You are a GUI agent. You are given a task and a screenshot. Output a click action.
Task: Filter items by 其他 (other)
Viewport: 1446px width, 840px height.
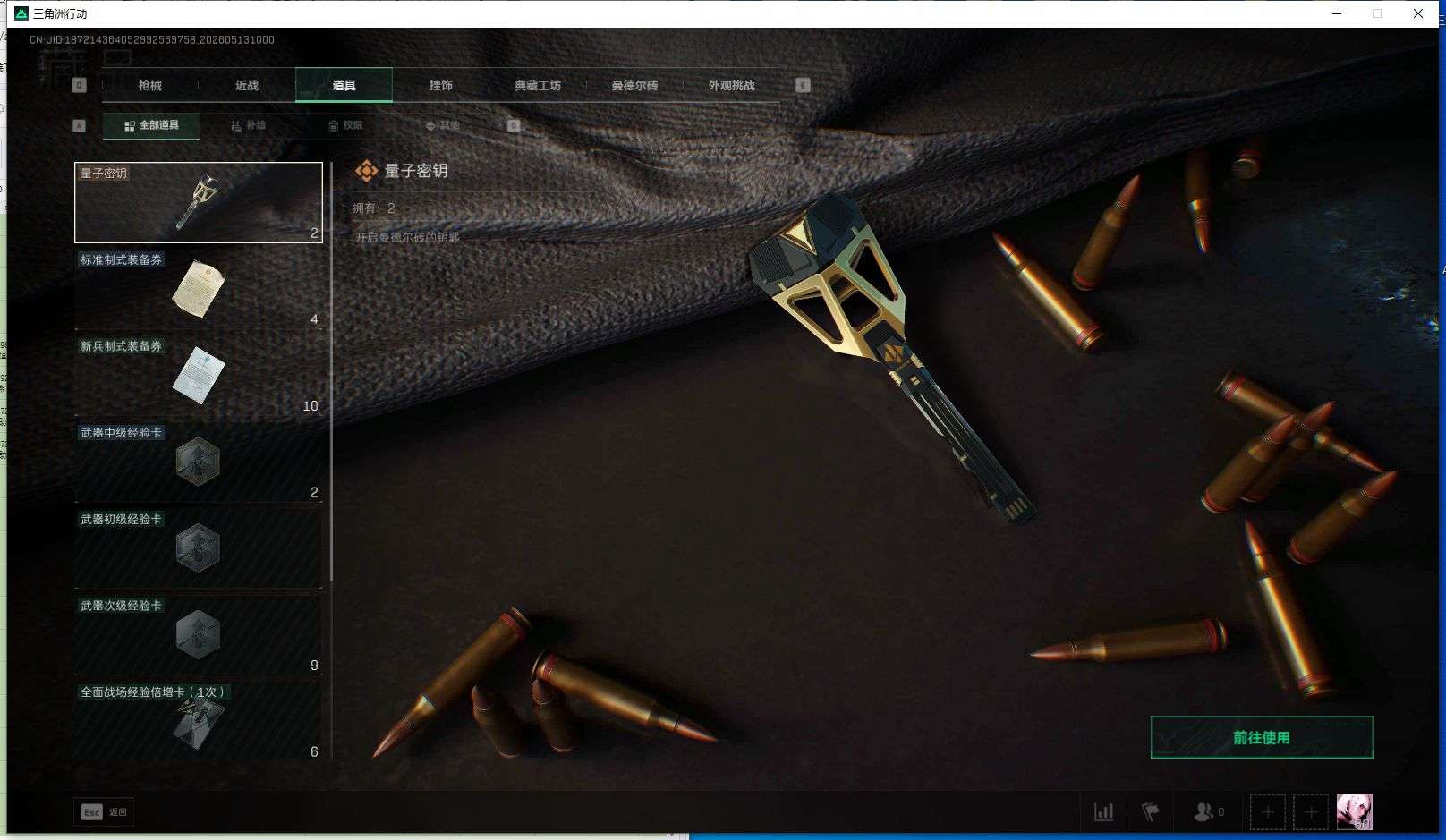443,125
